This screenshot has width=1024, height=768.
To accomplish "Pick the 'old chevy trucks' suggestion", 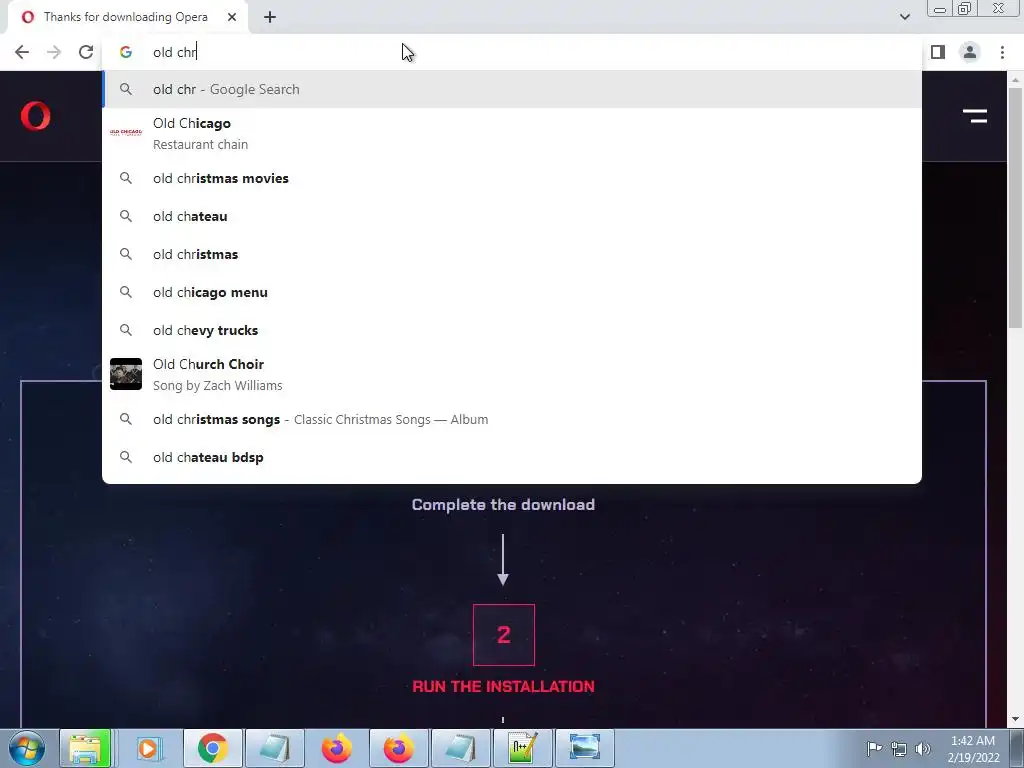I will point(512,330).
